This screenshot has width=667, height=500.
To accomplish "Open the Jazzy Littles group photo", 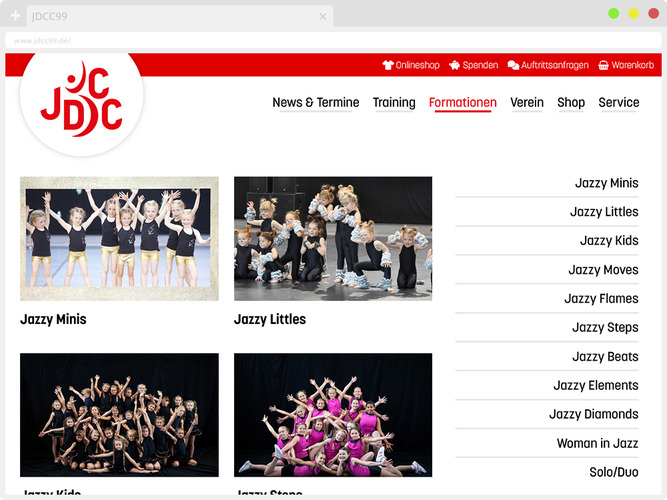I will click(x=333, y=239).
